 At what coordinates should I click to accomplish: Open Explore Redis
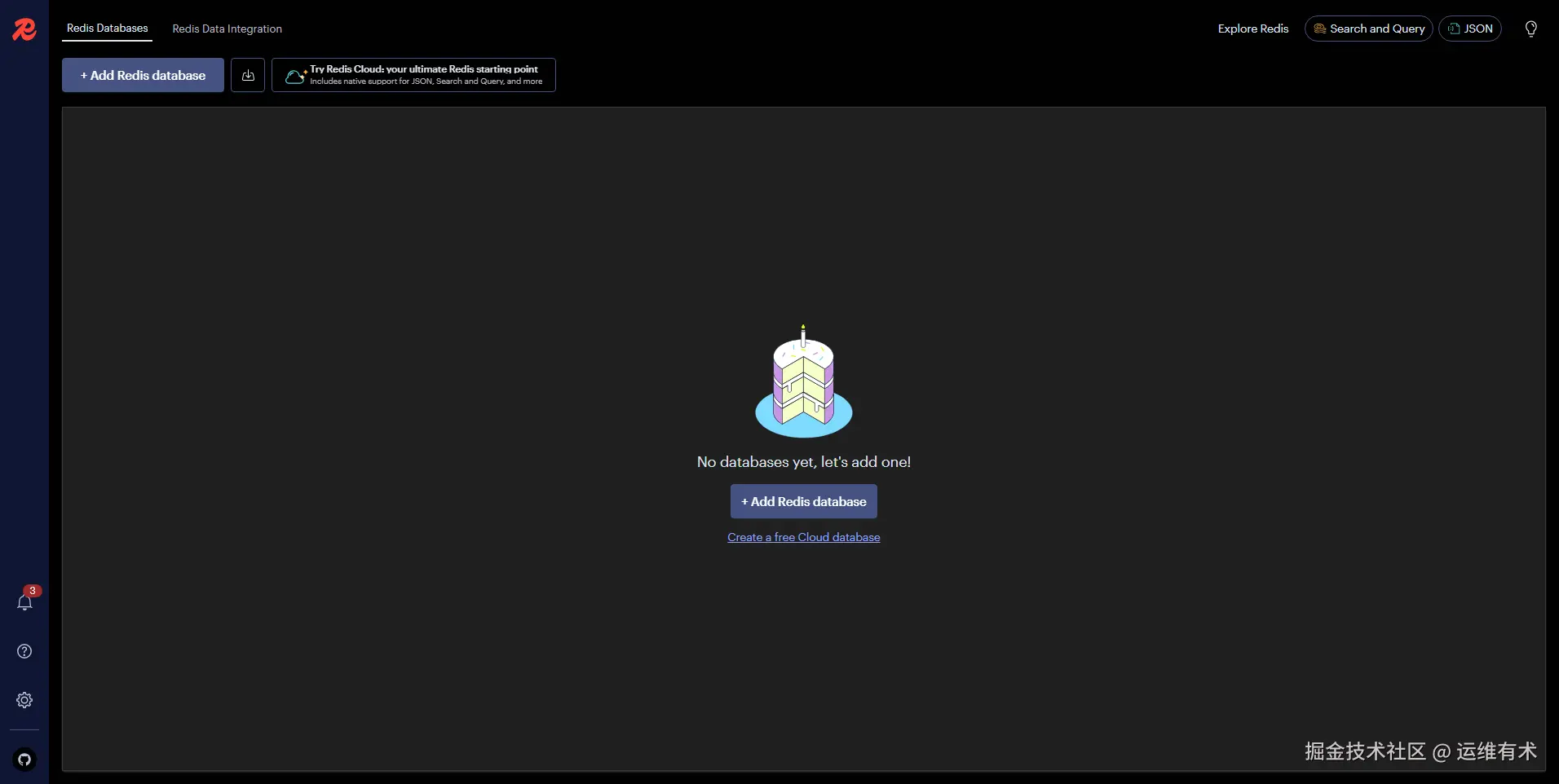tap(1252, 29)
